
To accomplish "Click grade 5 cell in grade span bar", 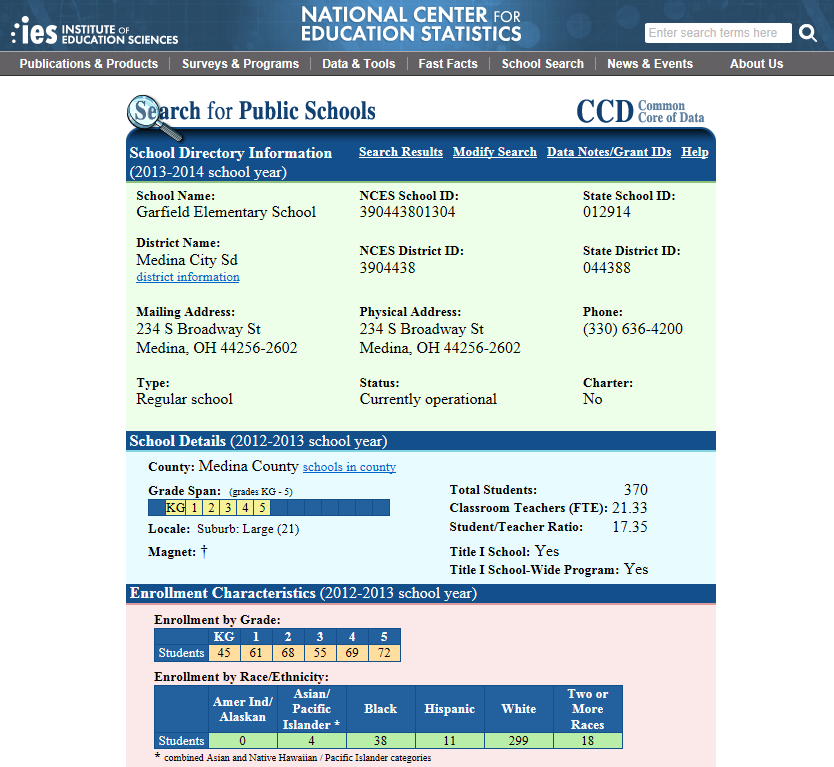I will [x=262, y=507].
